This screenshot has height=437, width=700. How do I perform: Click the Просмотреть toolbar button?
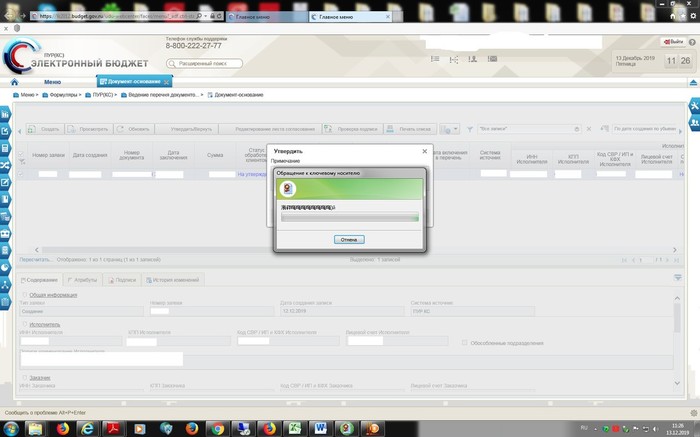(x=89, y=129)
